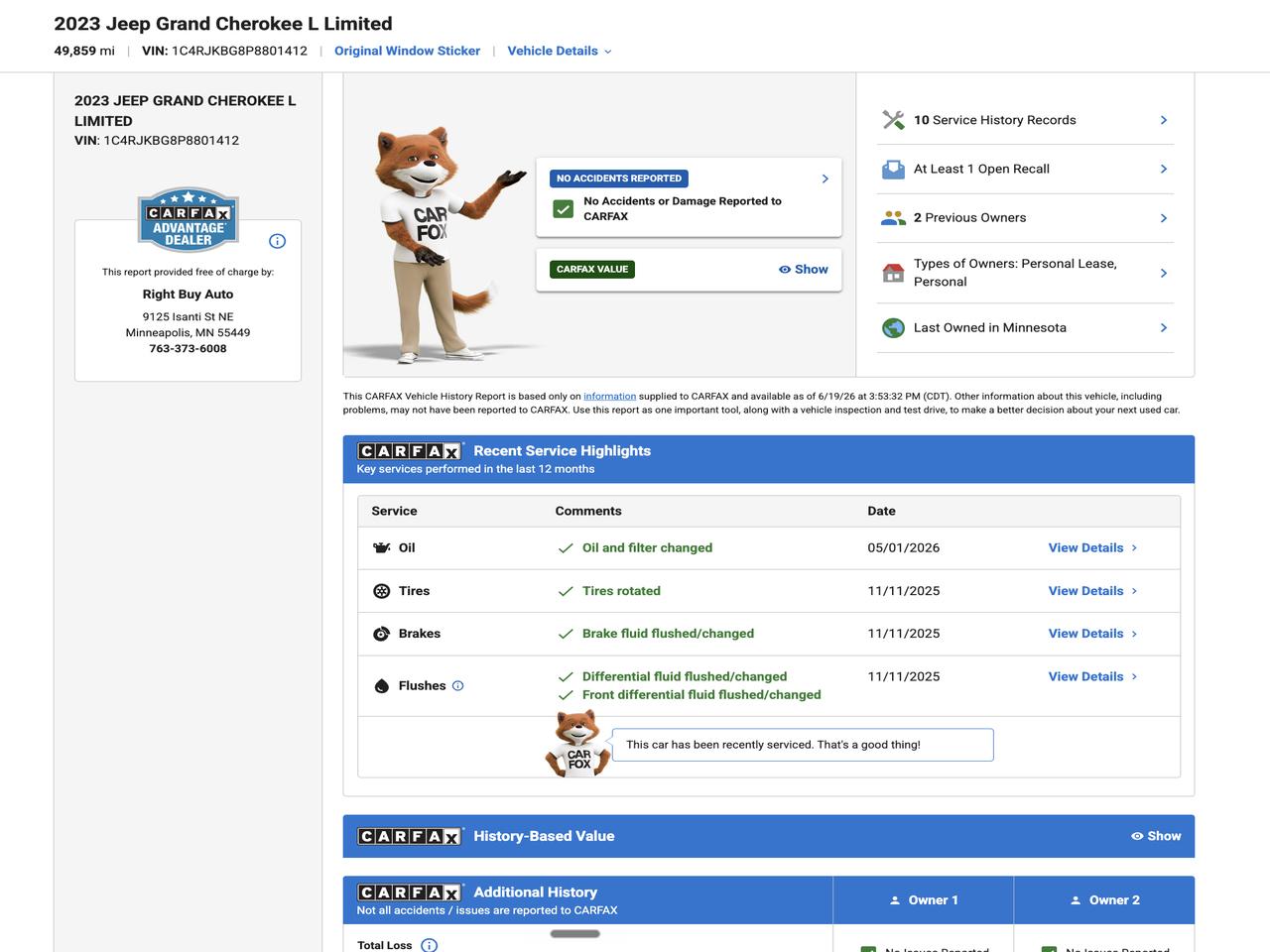The width and height of the screenshot is (1270, 952).
Task: Click the small CAR FOX mascot in service highlights
Action: tap(577, 744)
